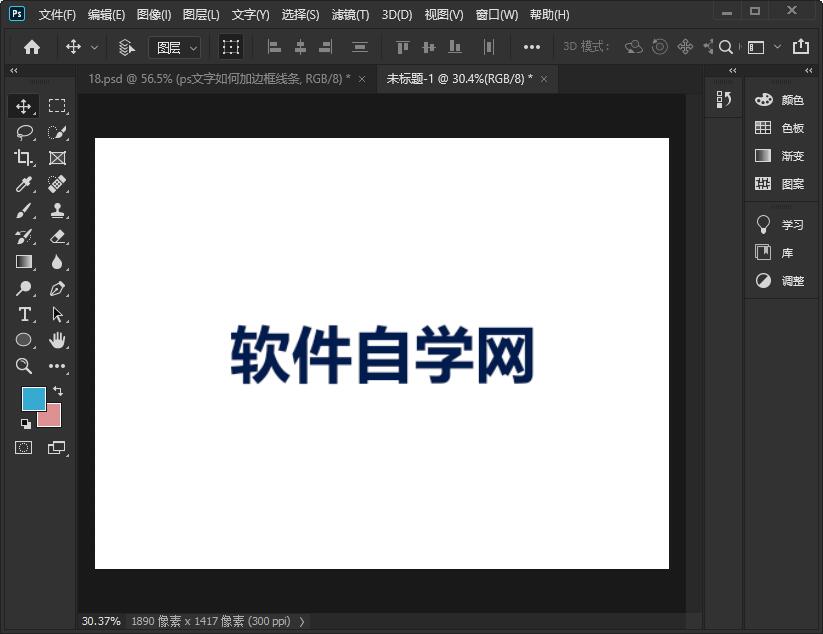Change the screen mode
The height and width of the screenshot is (634, 823).
(57, 448)
